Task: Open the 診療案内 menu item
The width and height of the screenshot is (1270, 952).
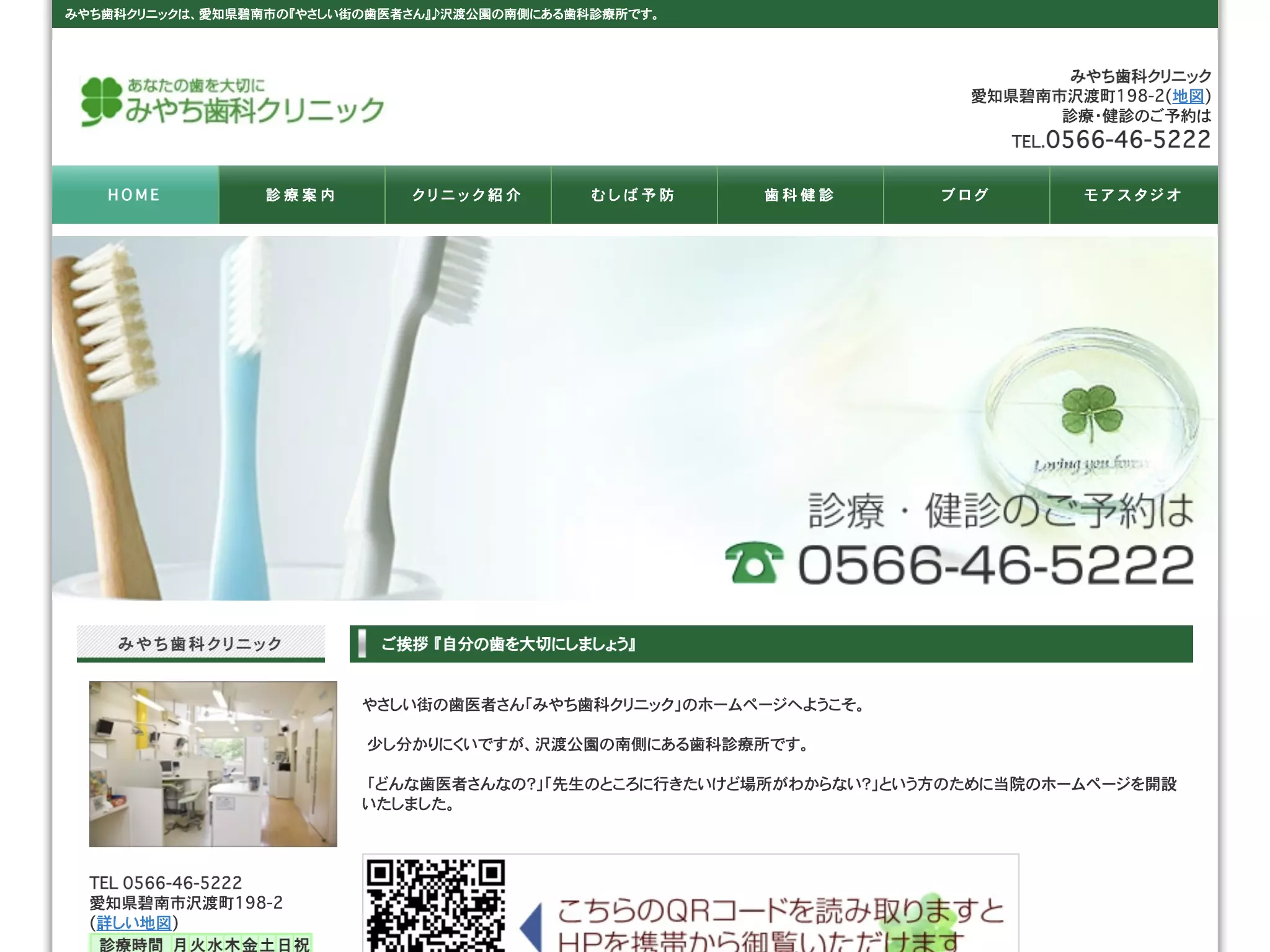Action: (x=301, y=195)
